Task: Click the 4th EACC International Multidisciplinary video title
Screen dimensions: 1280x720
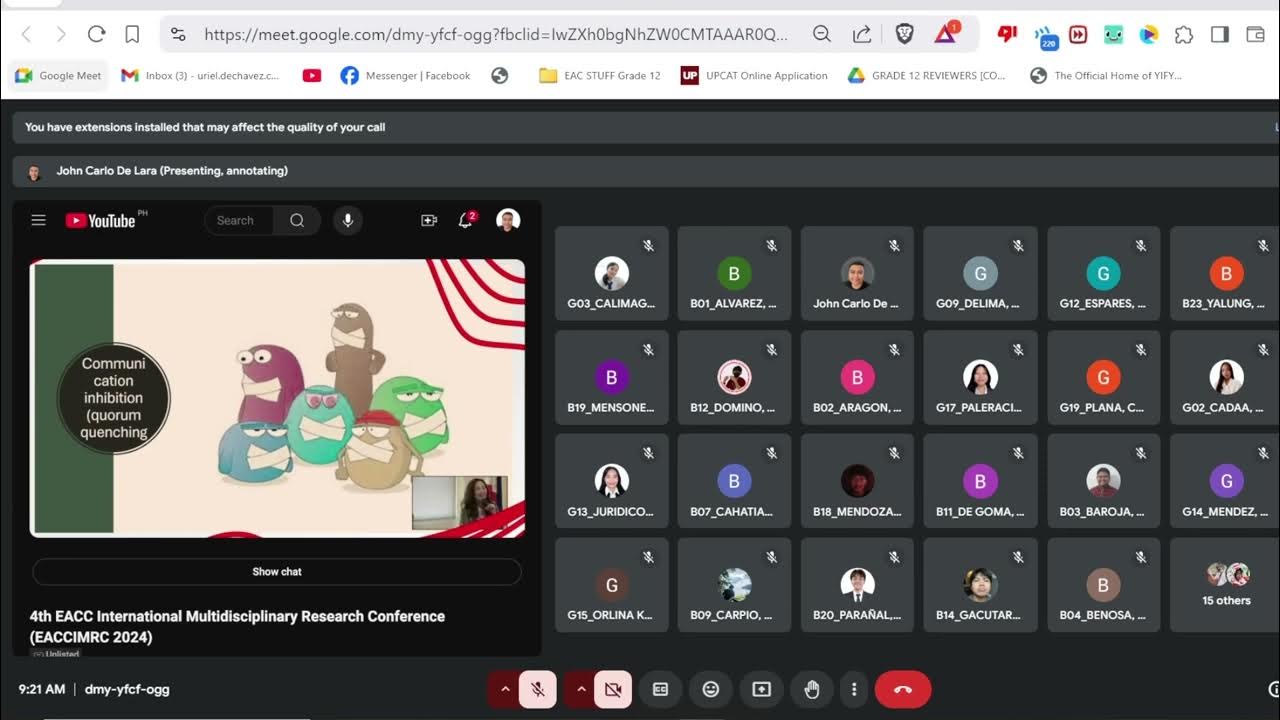Action: [x=237, y=627]
